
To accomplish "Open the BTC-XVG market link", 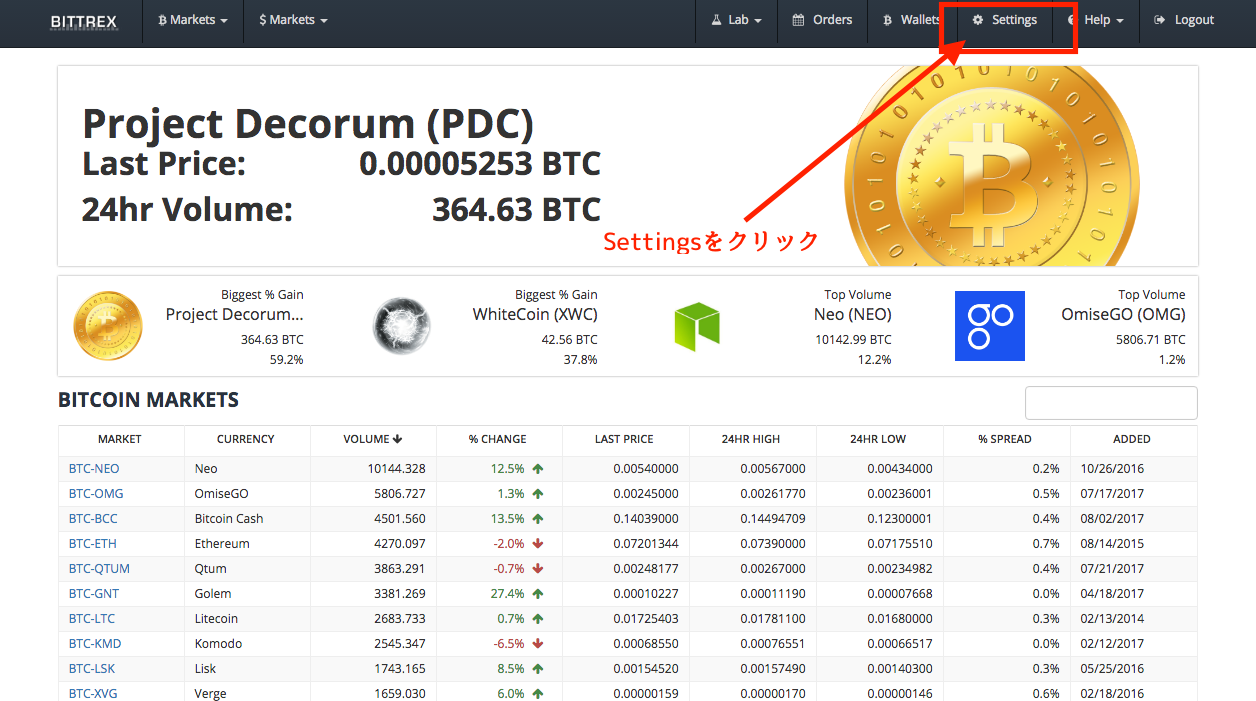I will (x=93, y=693).
